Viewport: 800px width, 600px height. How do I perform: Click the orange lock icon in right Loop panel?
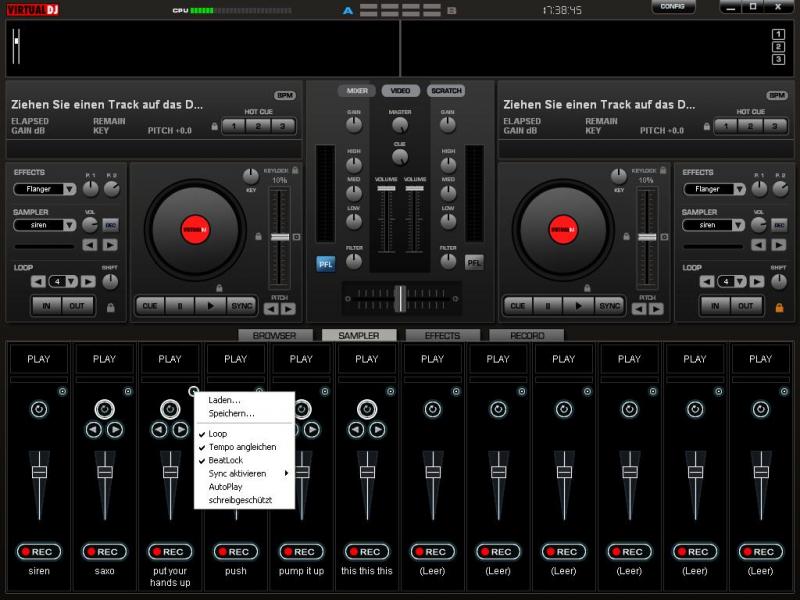[779, 306]
